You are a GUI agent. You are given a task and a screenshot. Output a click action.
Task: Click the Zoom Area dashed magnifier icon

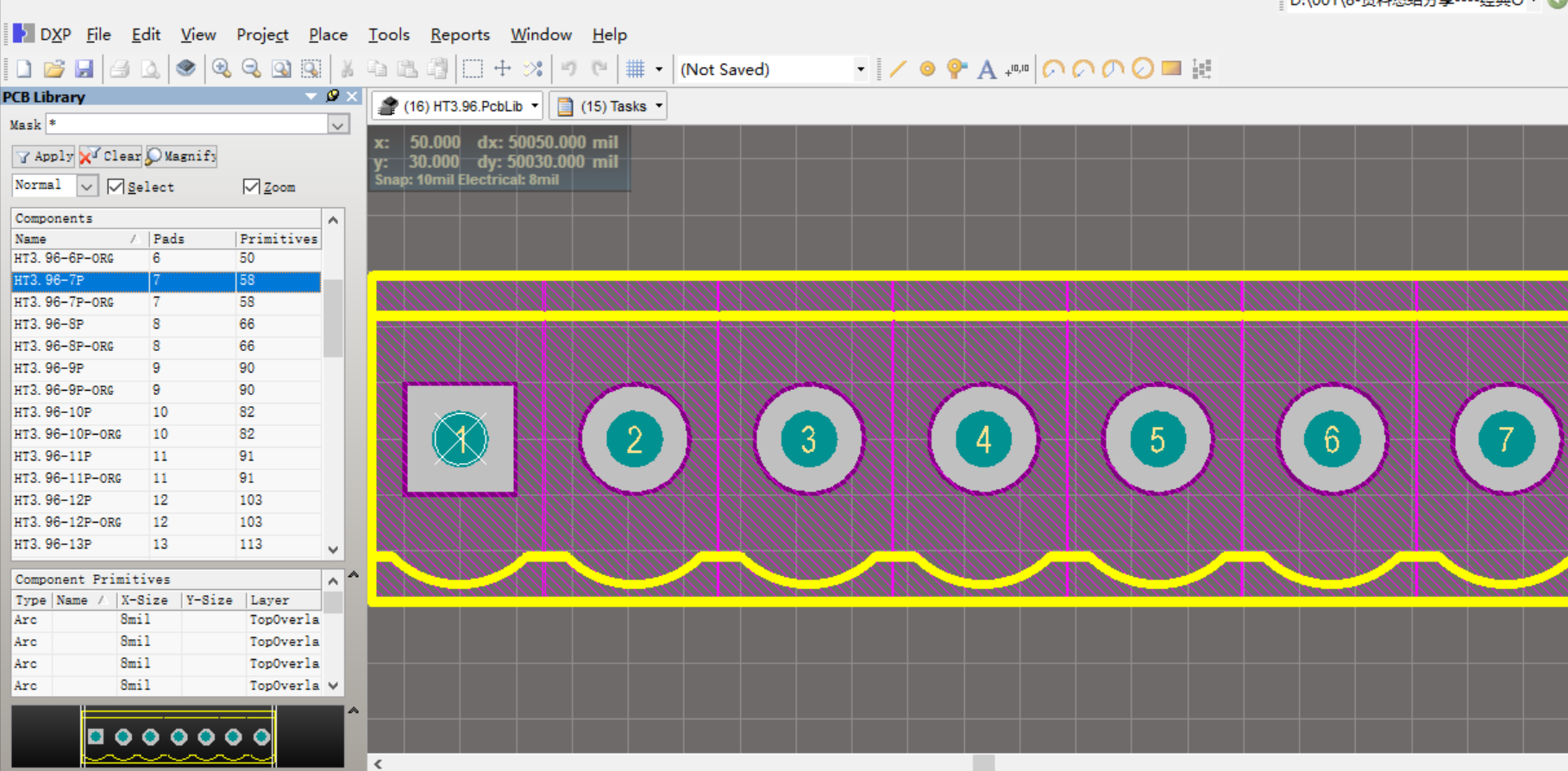[x=311, y=69]
